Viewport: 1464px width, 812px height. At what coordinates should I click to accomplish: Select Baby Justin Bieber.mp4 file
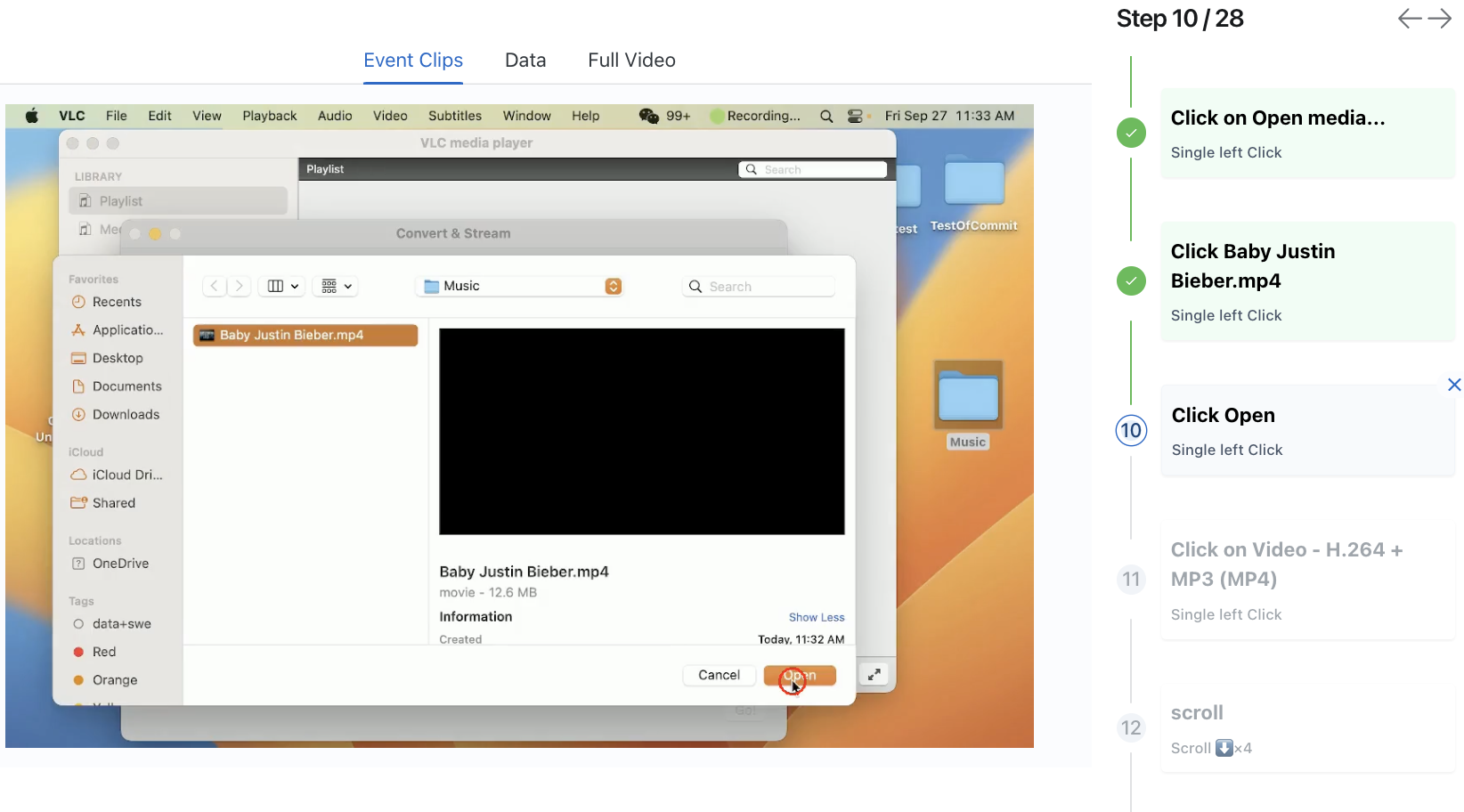pyautogui.click(x=305, y=335)
